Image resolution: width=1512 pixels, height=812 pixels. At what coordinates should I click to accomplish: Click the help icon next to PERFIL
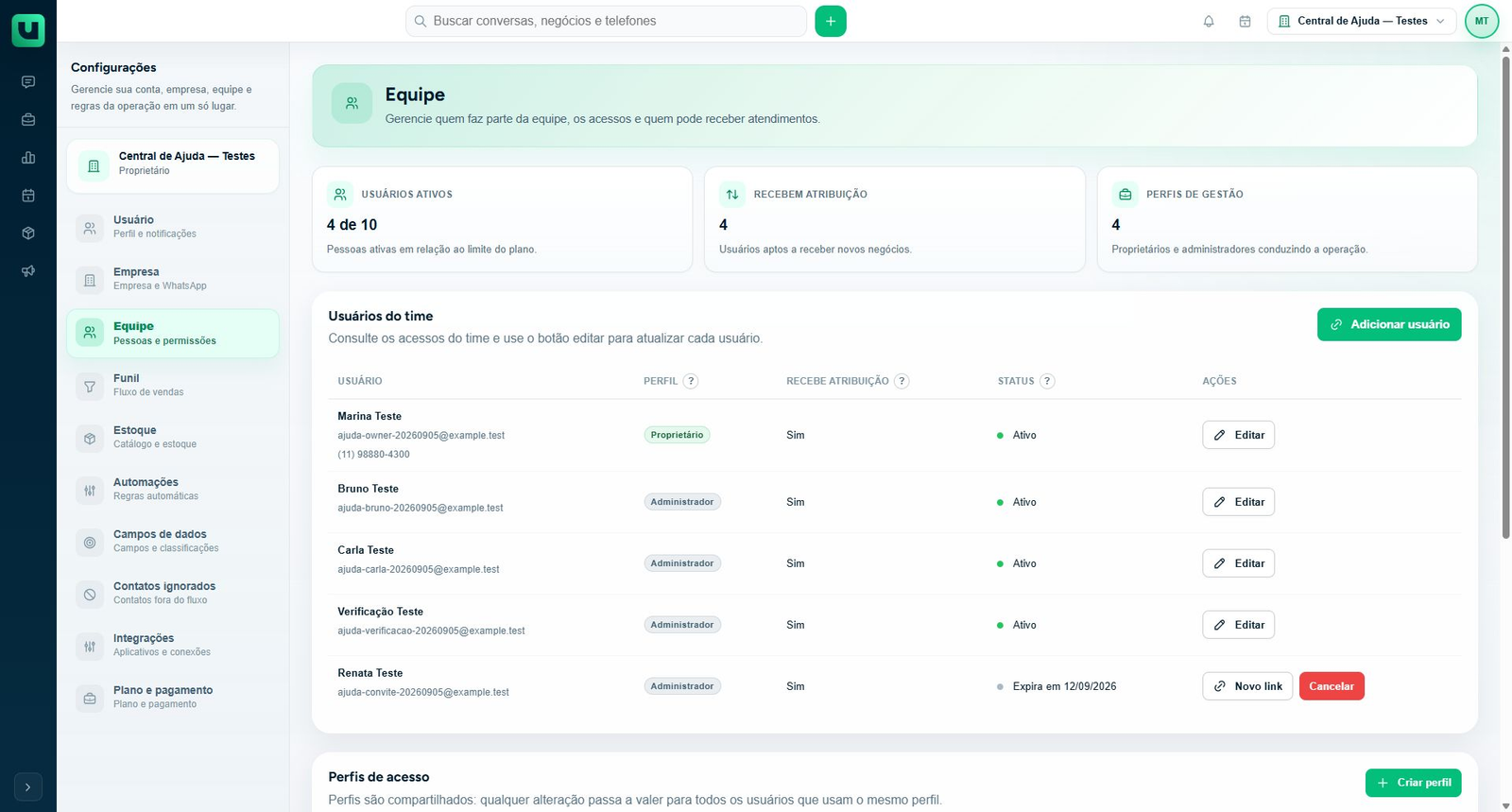(x=691, y=381)
